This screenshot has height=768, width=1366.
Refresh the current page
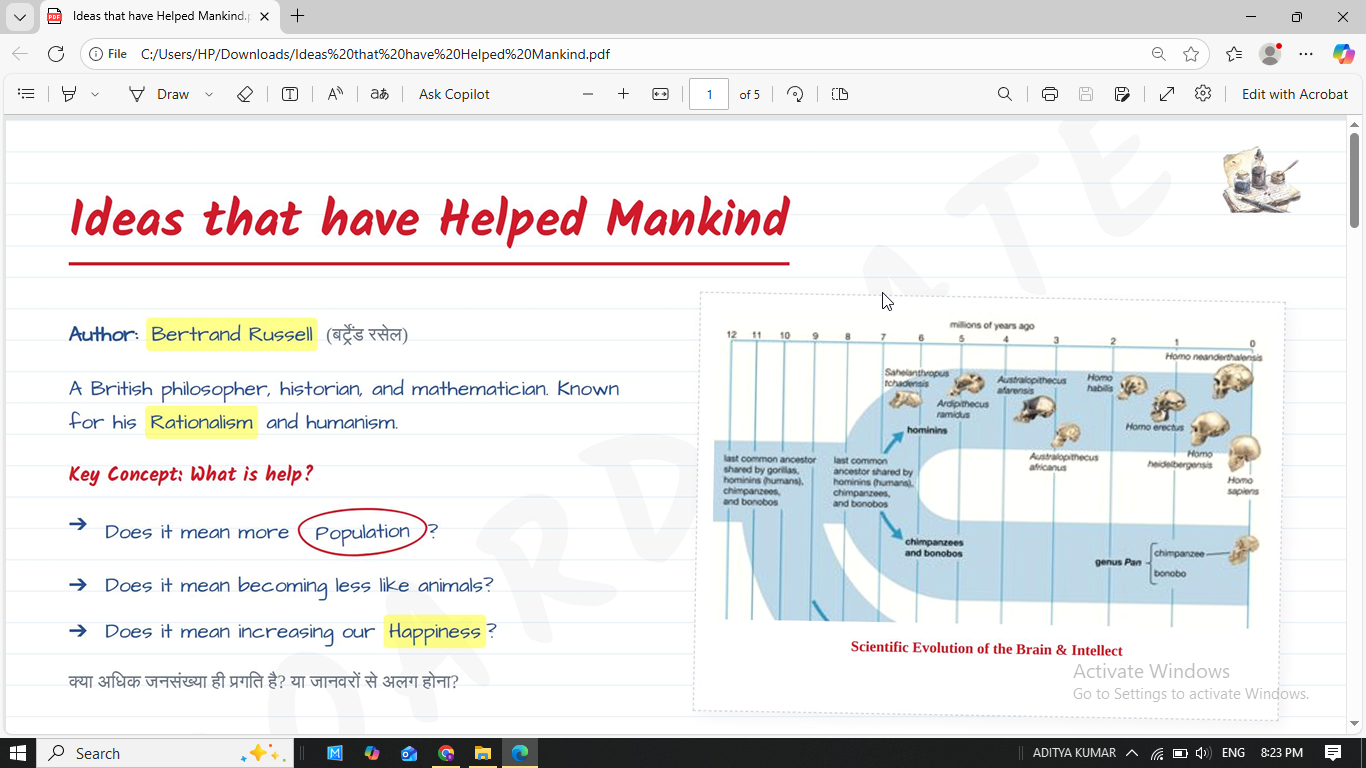[56, 54]
